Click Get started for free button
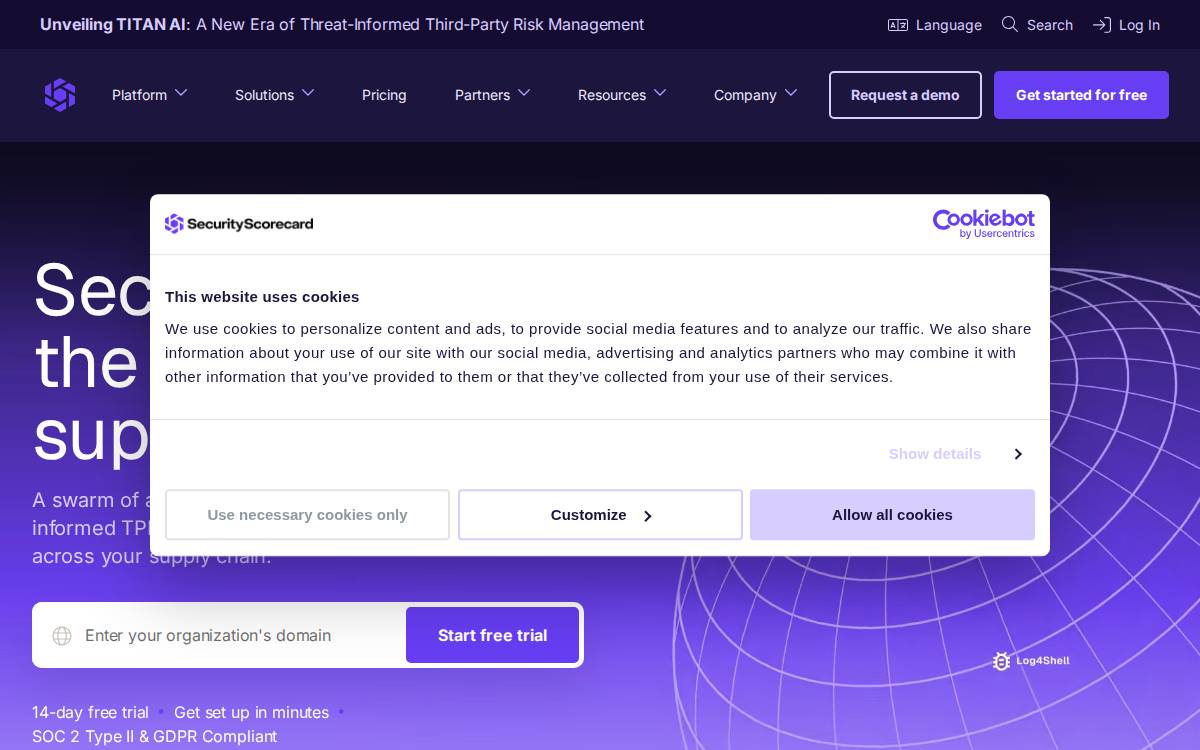The width and height of the screenshot is (1200, 750). [1081, 95]
